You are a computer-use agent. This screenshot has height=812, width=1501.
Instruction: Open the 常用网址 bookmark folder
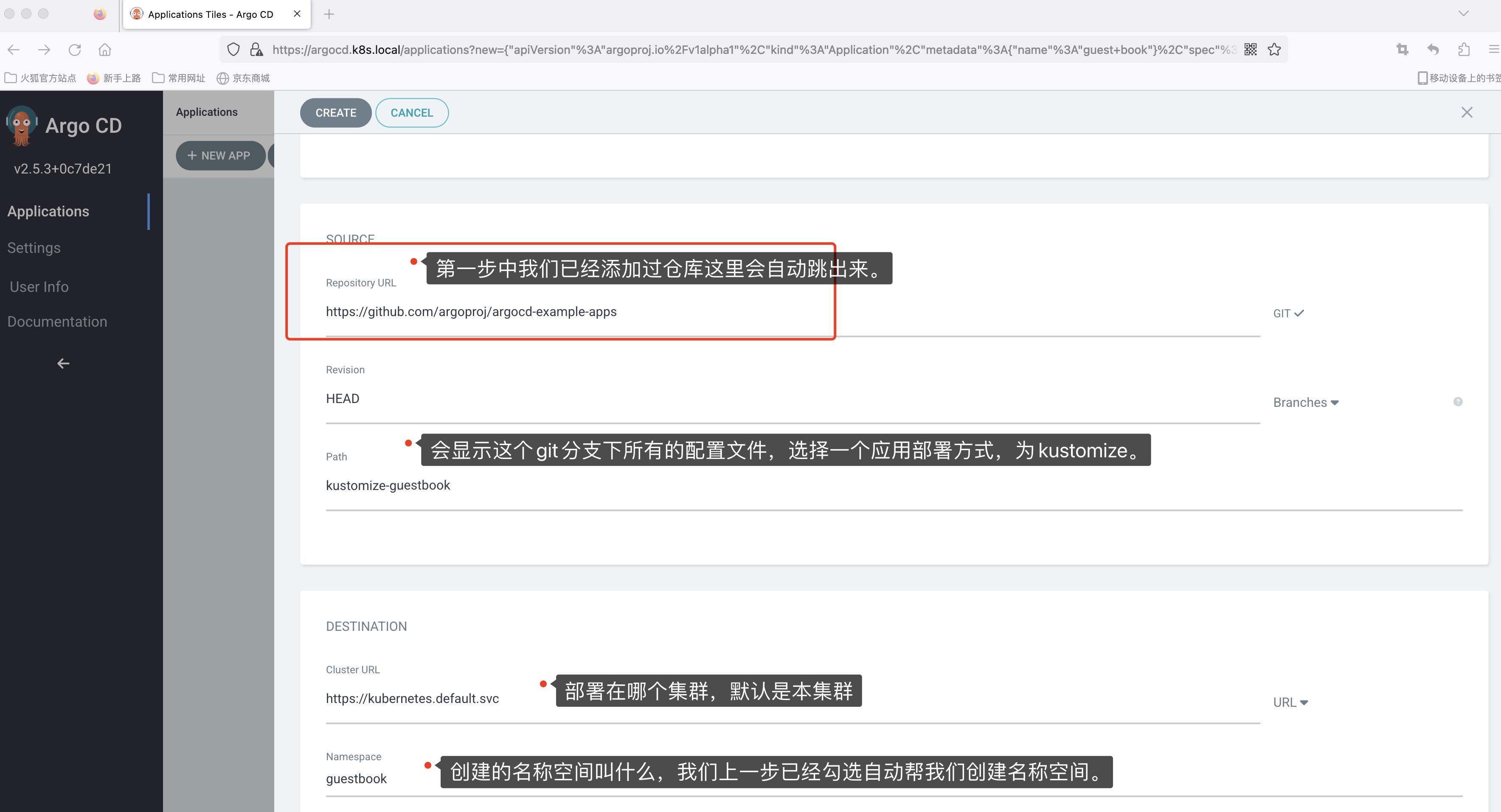(x=179, y=78)
